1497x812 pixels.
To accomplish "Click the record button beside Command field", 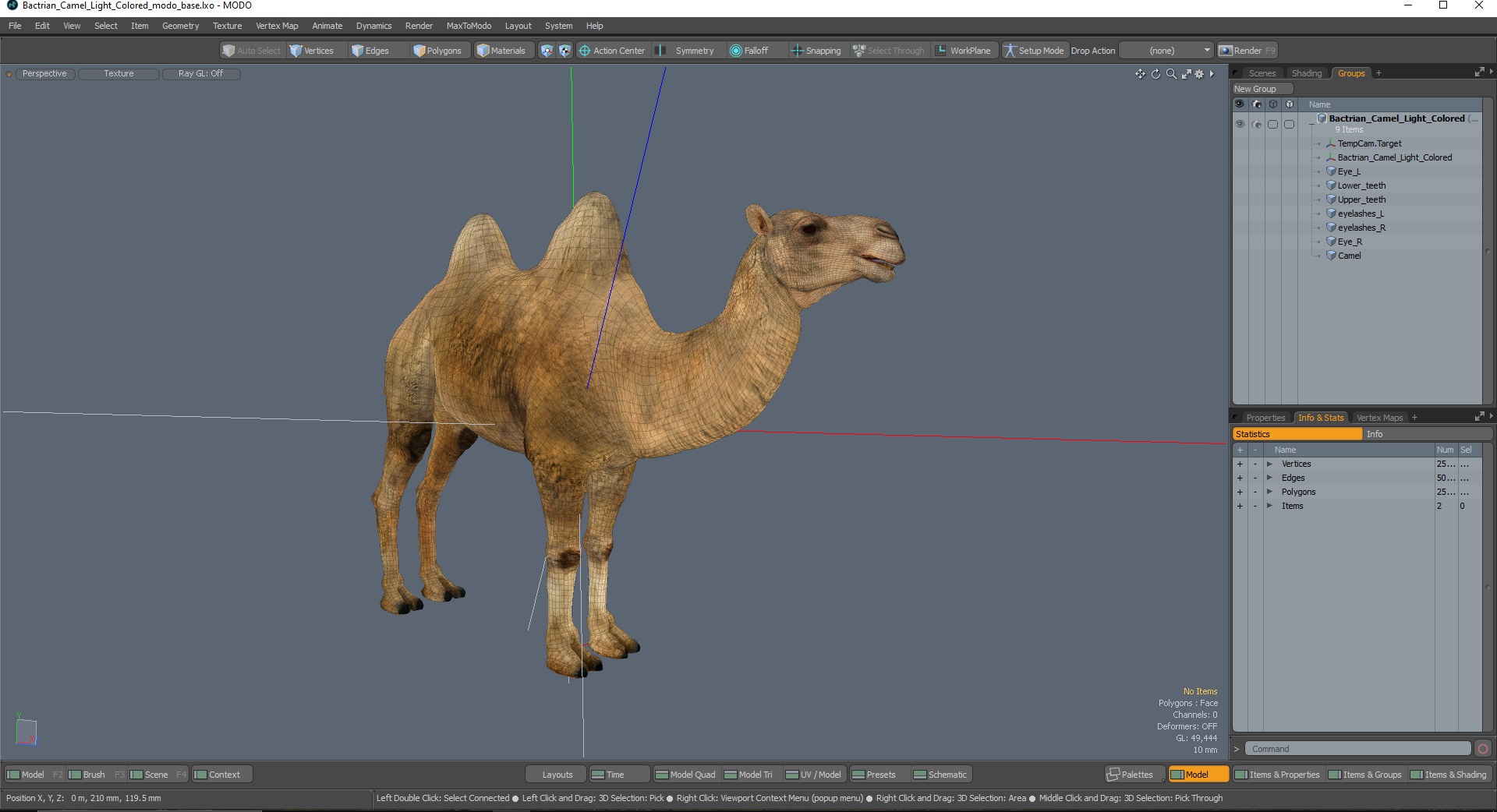I will (1483, 749).
